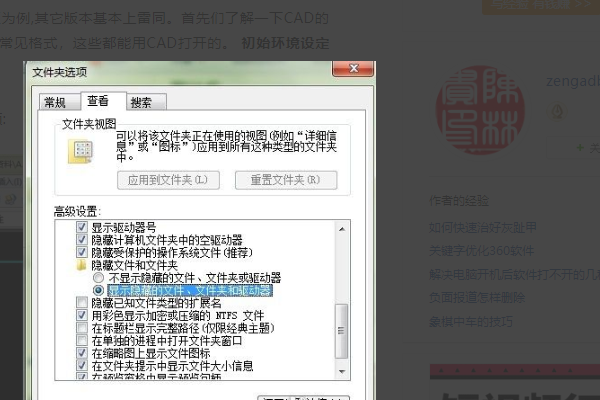Click the red seal author avatar
Screen dimensions: 600x400
(x=480, y=110)
